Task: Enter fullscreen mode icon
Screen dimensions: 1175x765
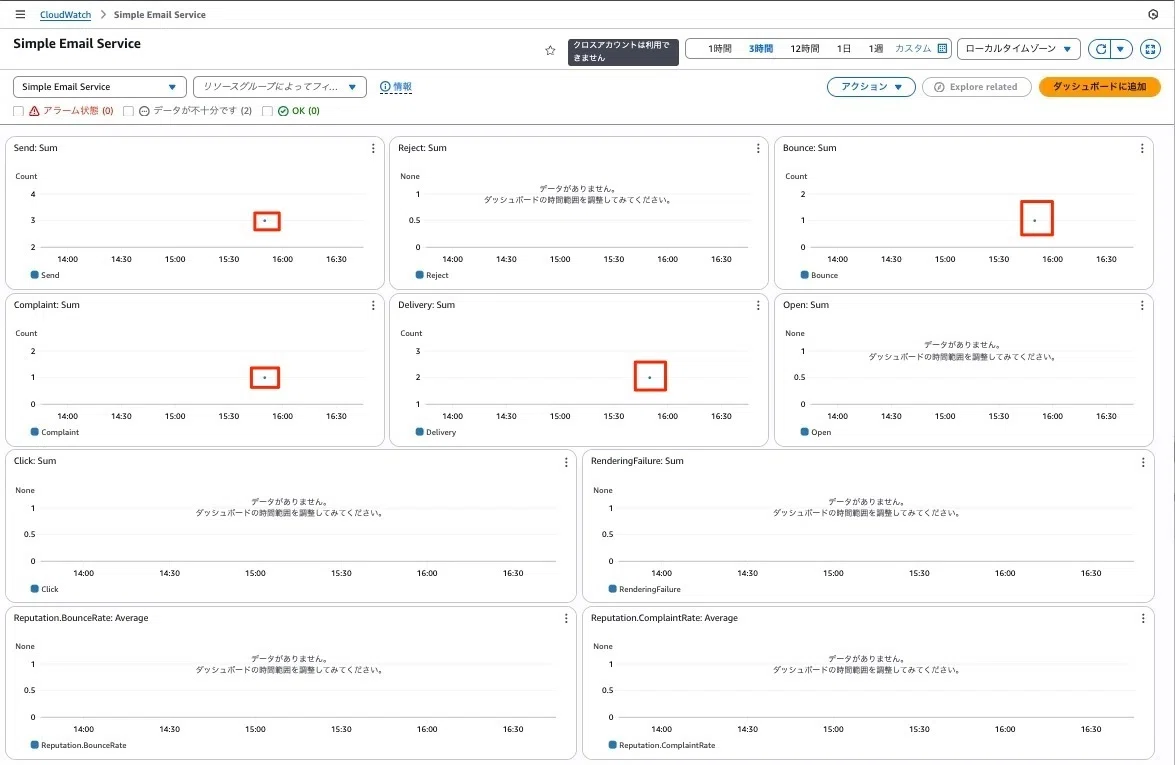Action: point(1150,49)
